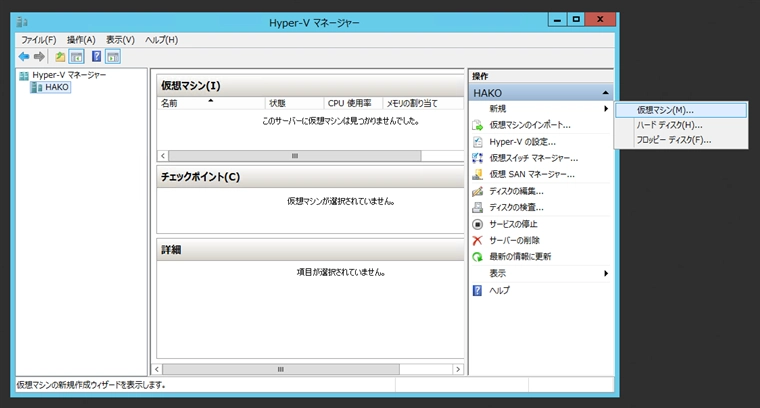The width and height of the screenshot is (760, 408).
Task: Click the center pane bottom scrollbar thumb
Action: (281, 369)
